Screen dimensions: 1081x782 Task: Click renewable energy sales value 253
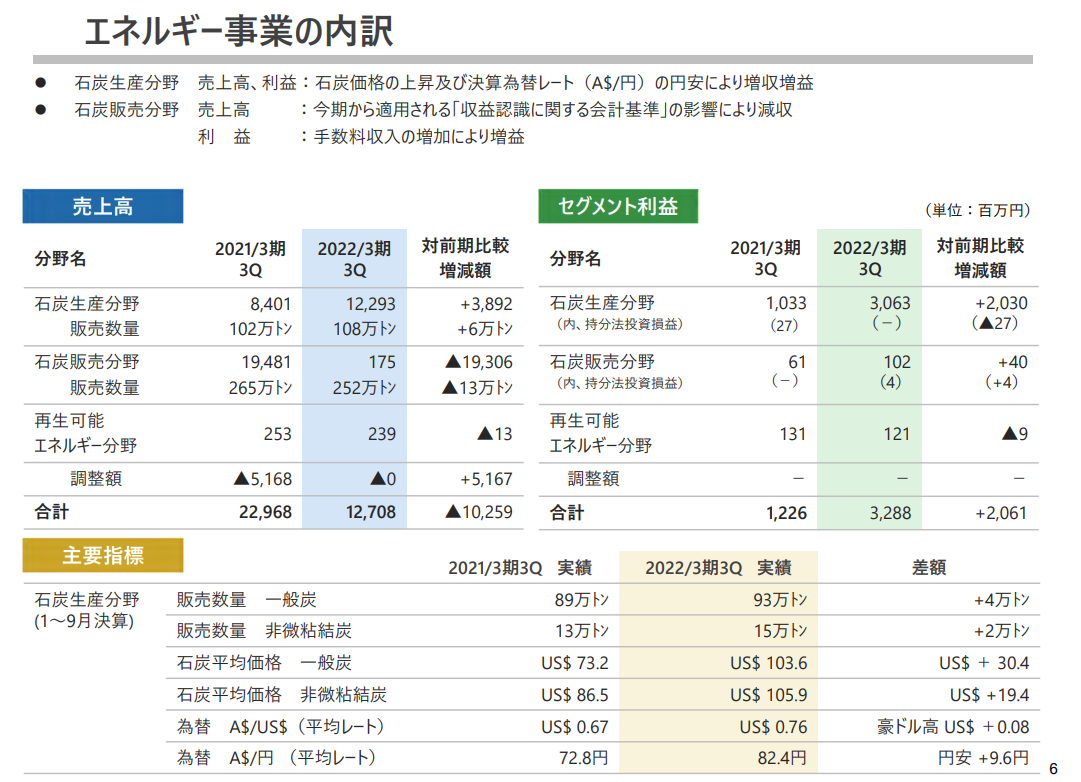click(277, 434)
